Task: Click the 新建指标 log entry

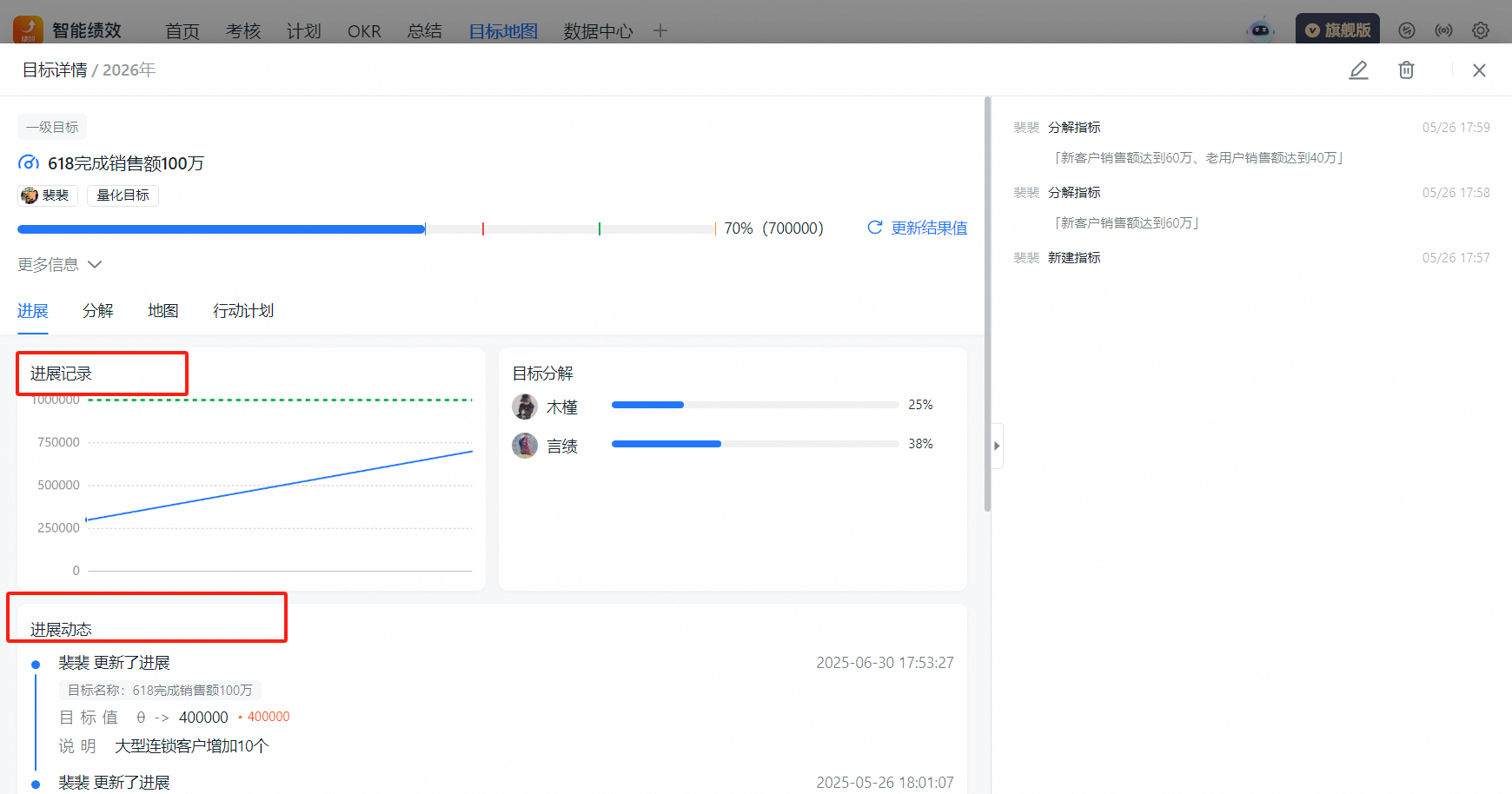Action: point(1251,258)
